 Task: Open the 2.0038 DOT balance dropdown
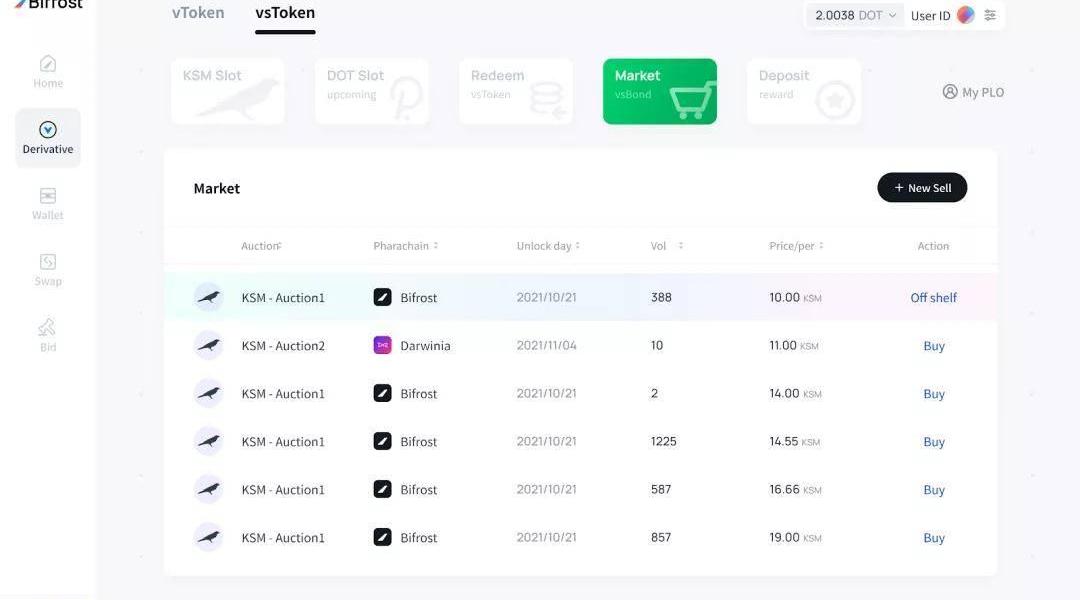pyautogui.click(x=855, y=15)
